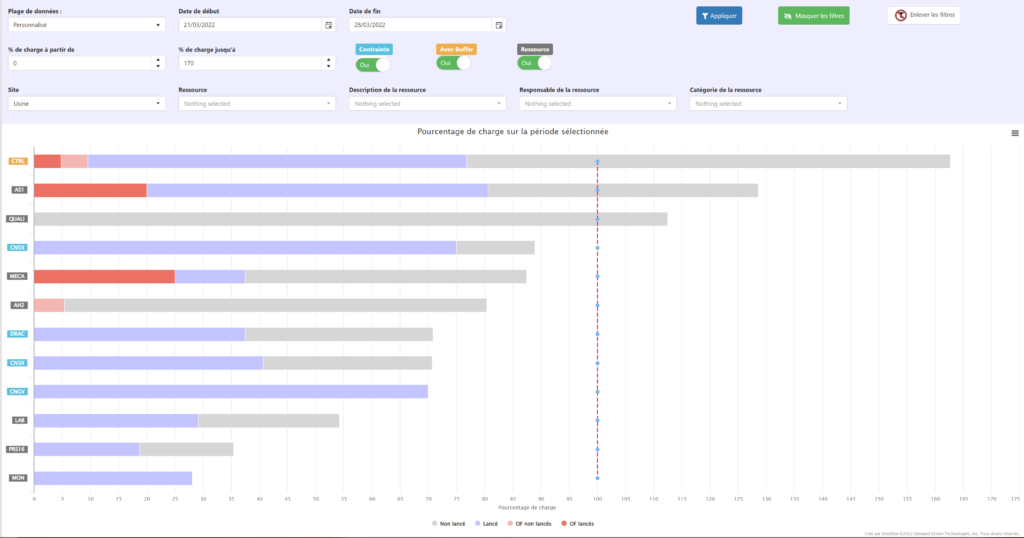Click the % de charge jusqu'à field
The image size is (1024, 538).
pyautogui.click(x=250, y=63)
